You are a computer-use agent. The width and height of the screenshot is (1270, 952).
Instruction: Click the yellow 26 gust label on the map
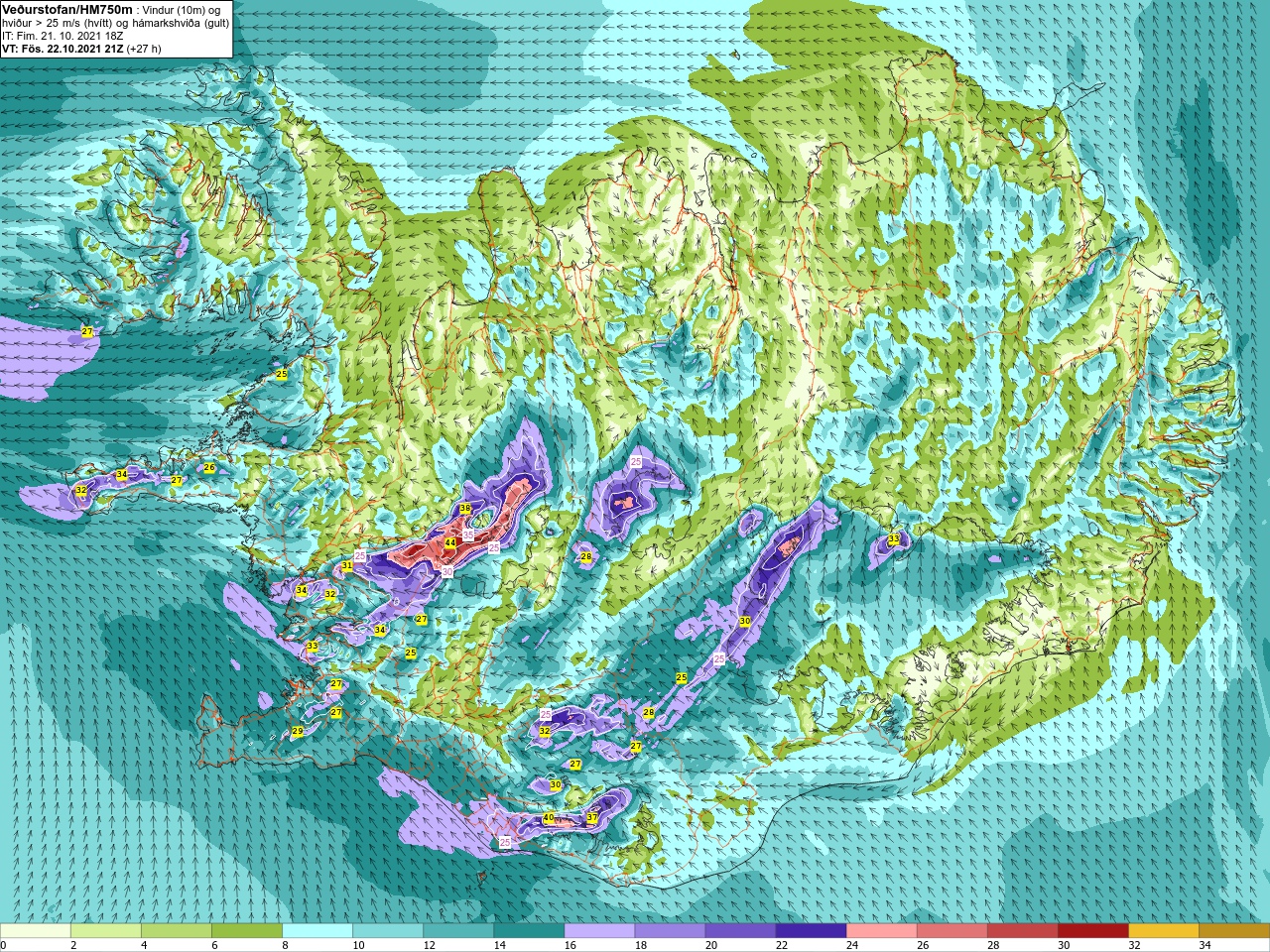click(x=209, y=468)
